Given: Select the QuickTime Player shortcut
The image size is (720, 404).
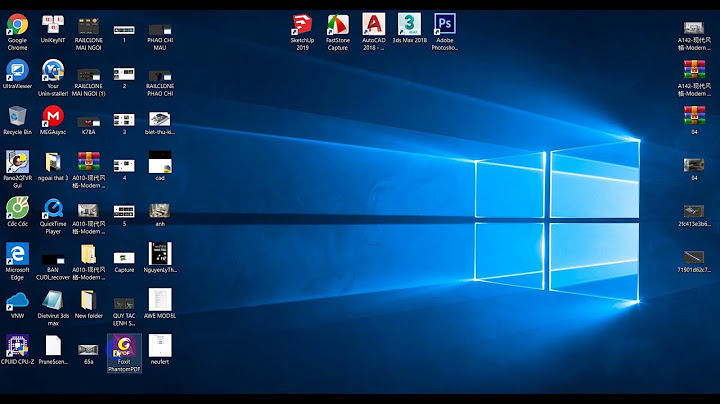Looking at the screenshot, I should pyautogui.click(x=53, y=208).
